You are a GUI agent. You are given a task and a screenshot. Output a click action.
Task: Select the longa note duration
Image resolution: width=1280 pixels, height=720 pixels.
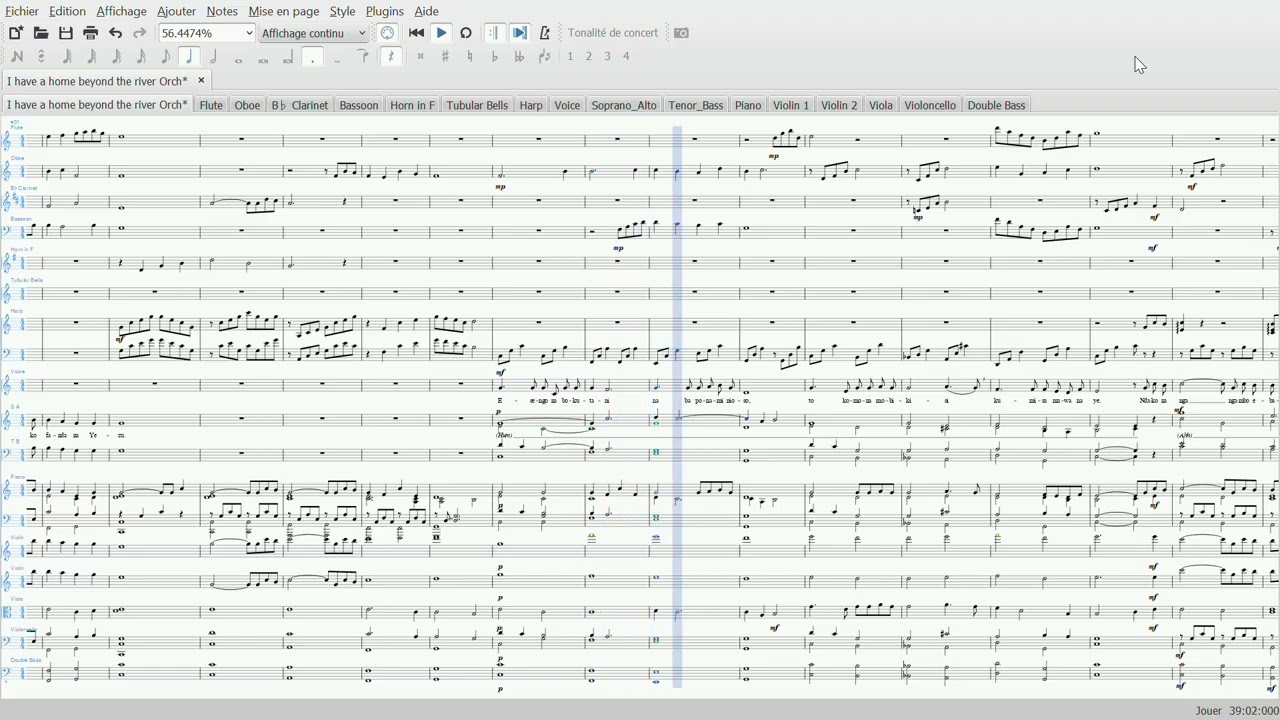(288, 57)
